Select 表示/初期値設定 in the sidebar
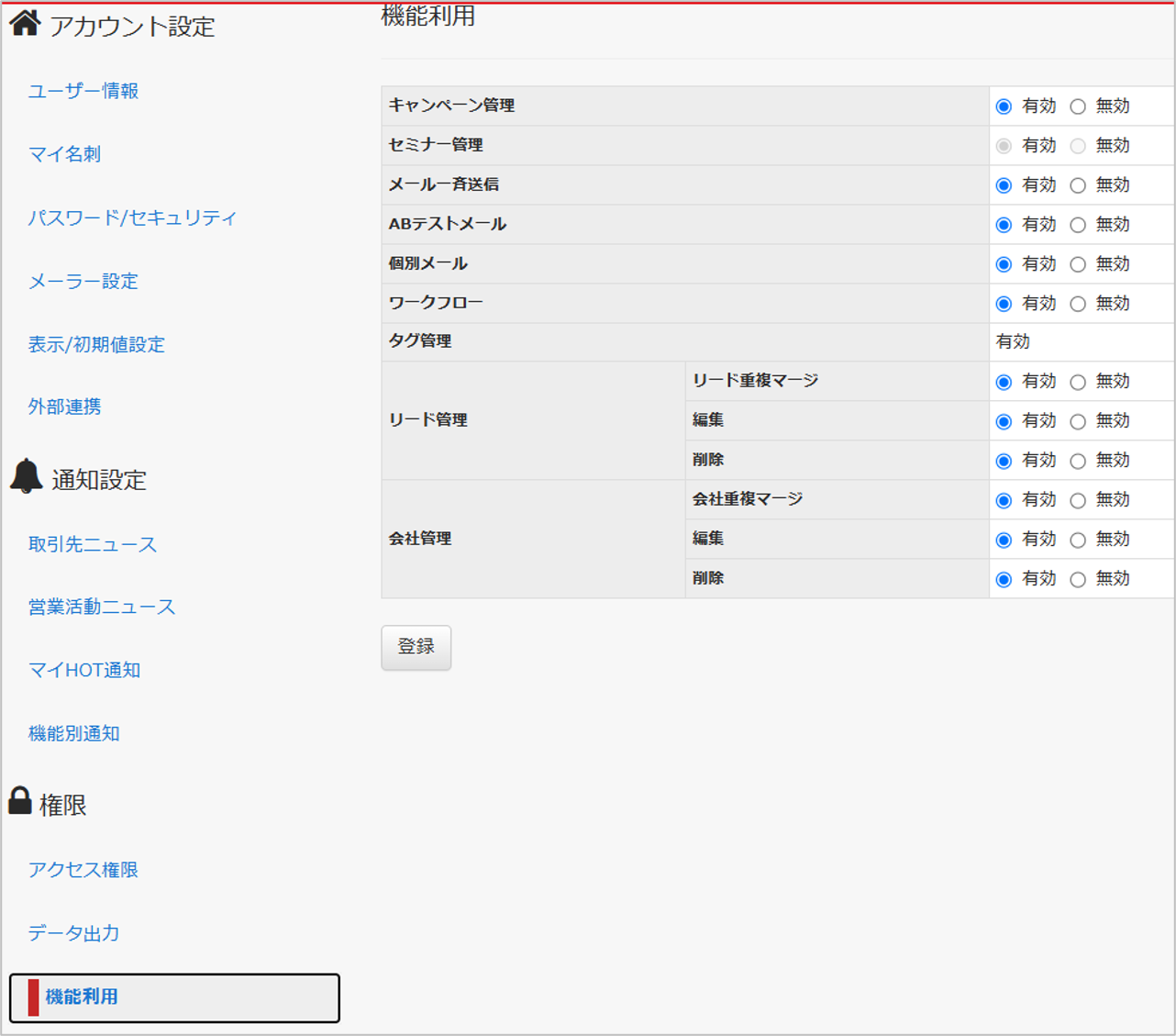Screen dimensions: 1176x1036 click(x=96, y=344)
